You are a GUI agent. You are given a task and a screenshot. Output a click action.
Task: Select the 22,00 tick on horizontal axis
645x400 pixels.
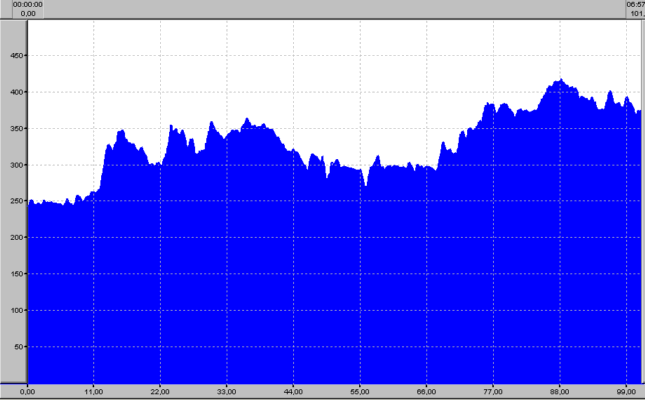(160, 391)
